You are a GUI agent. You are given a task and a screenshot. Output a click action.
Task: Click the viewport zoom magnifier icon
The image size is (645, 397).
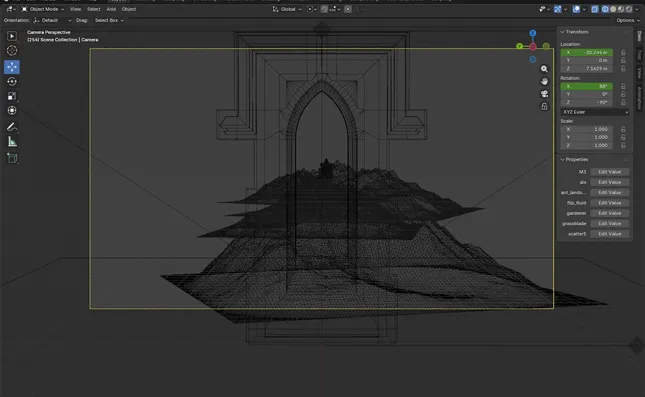(544, 69)
